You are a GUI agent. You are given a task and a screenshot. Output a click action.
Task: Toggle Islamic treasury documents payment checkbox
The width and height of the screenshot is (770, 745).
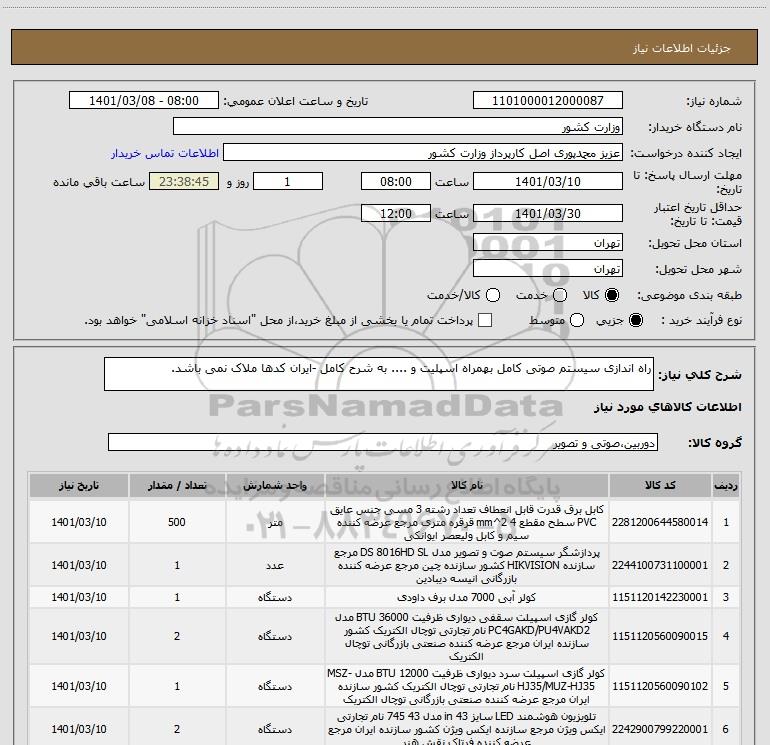tap(485, 320)
